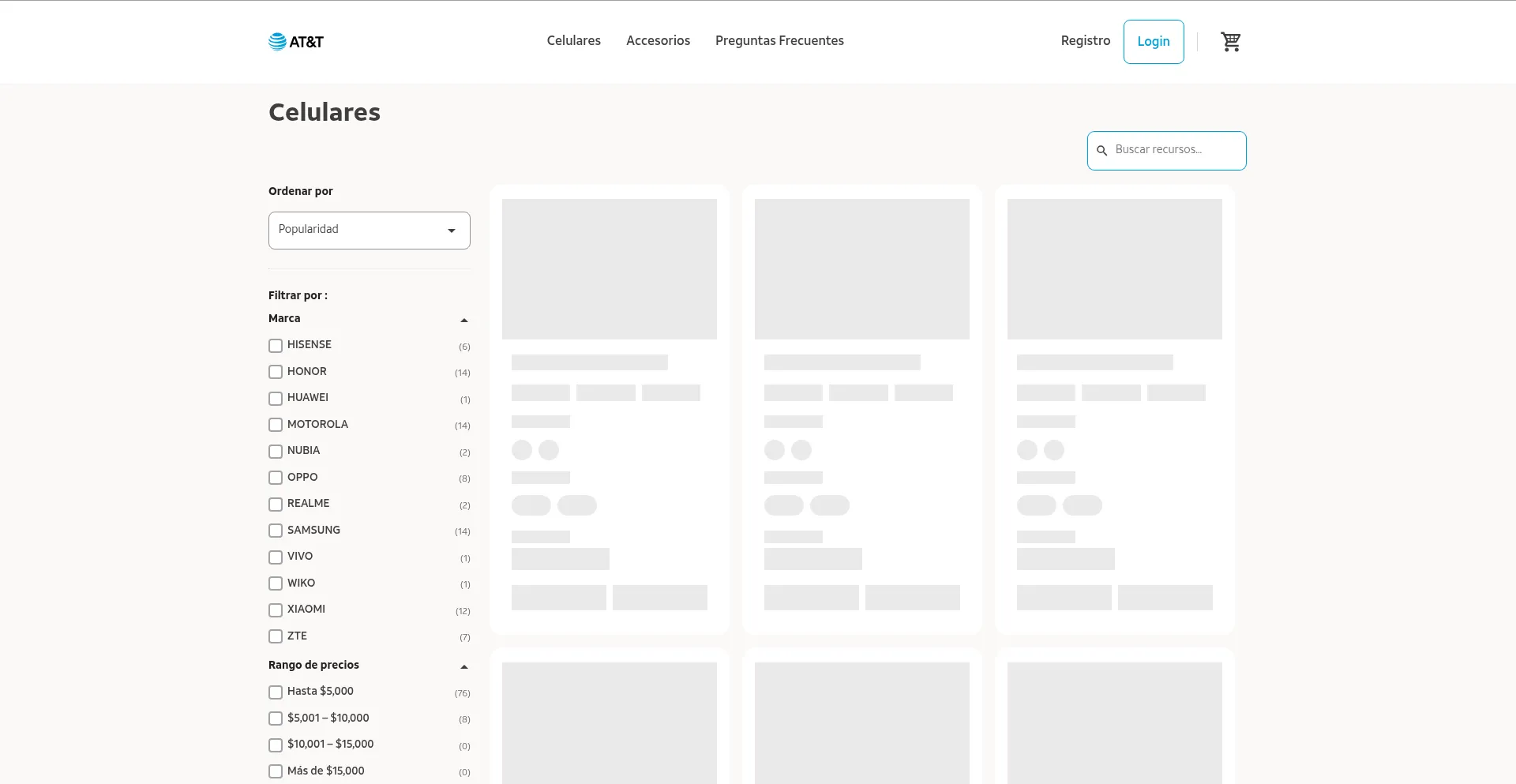Image resolution: width=1516 pixels, height=784 pixels.
Task: Open the Popularidad sort dropdown
Action: tap(369, 230)
